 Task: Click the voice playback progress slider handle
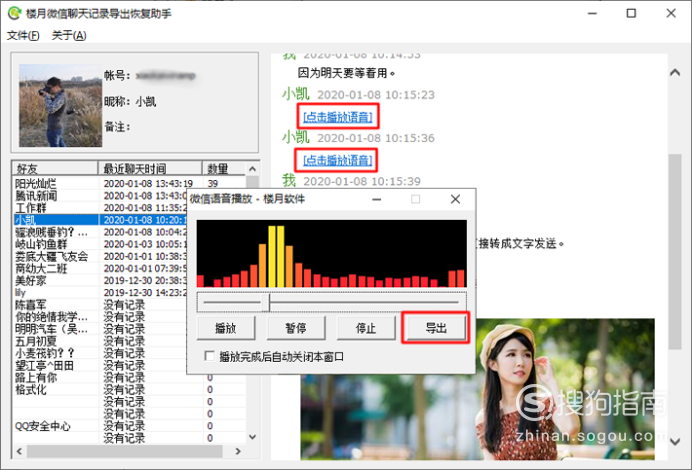pyautogui.click(x=267, y=302)
